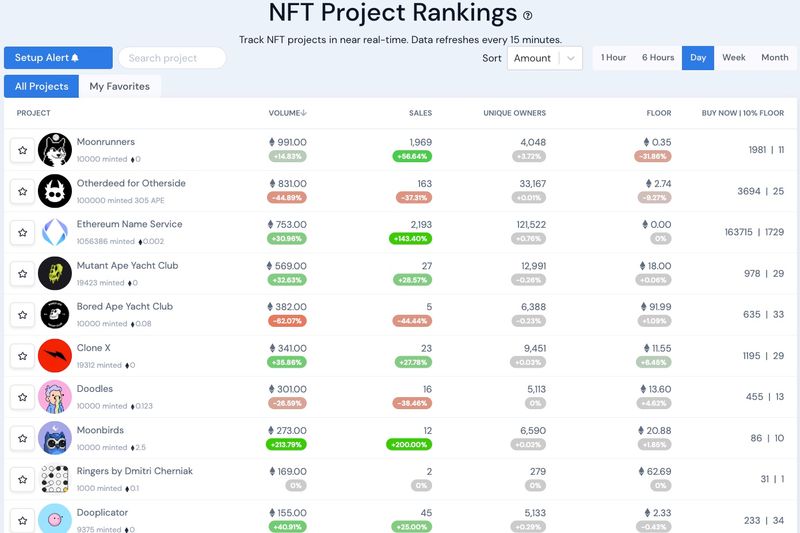Click the star icon in Dooplicator row
Screen dimensions: 800x533
(x=22, y=520)
